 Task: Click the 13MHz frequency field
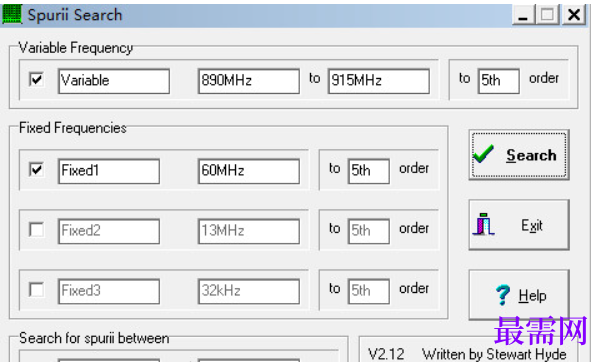[x=249, y=231]
